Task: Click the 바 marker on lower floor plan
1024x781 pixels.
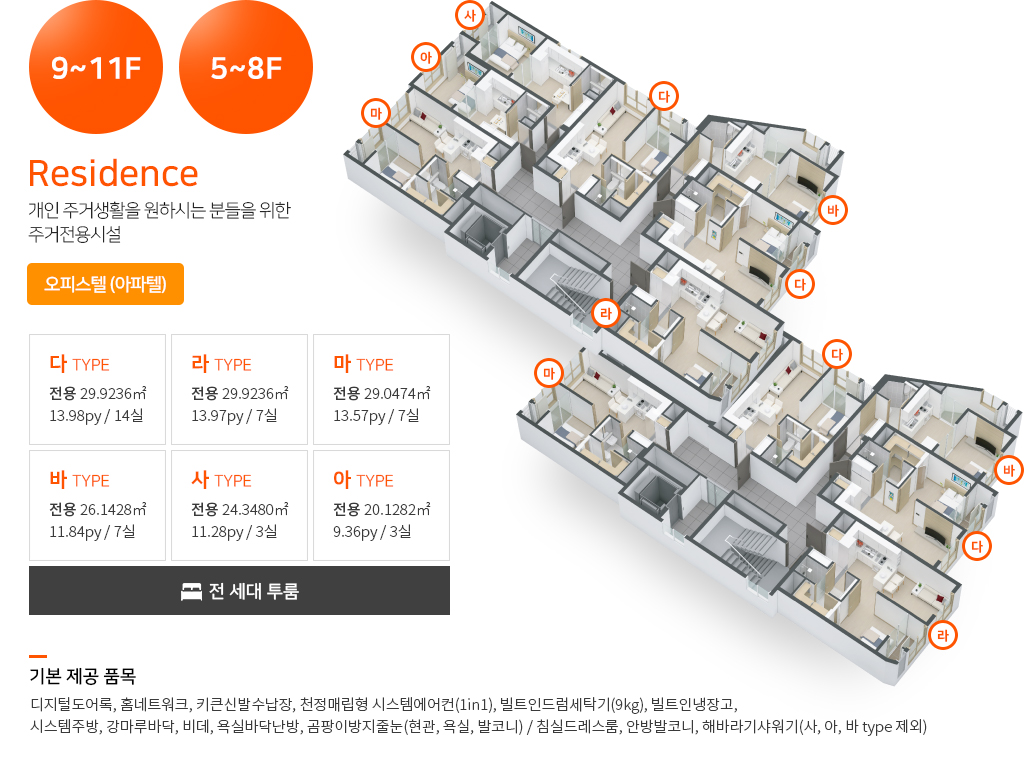Action: (x=1009, y=470)
